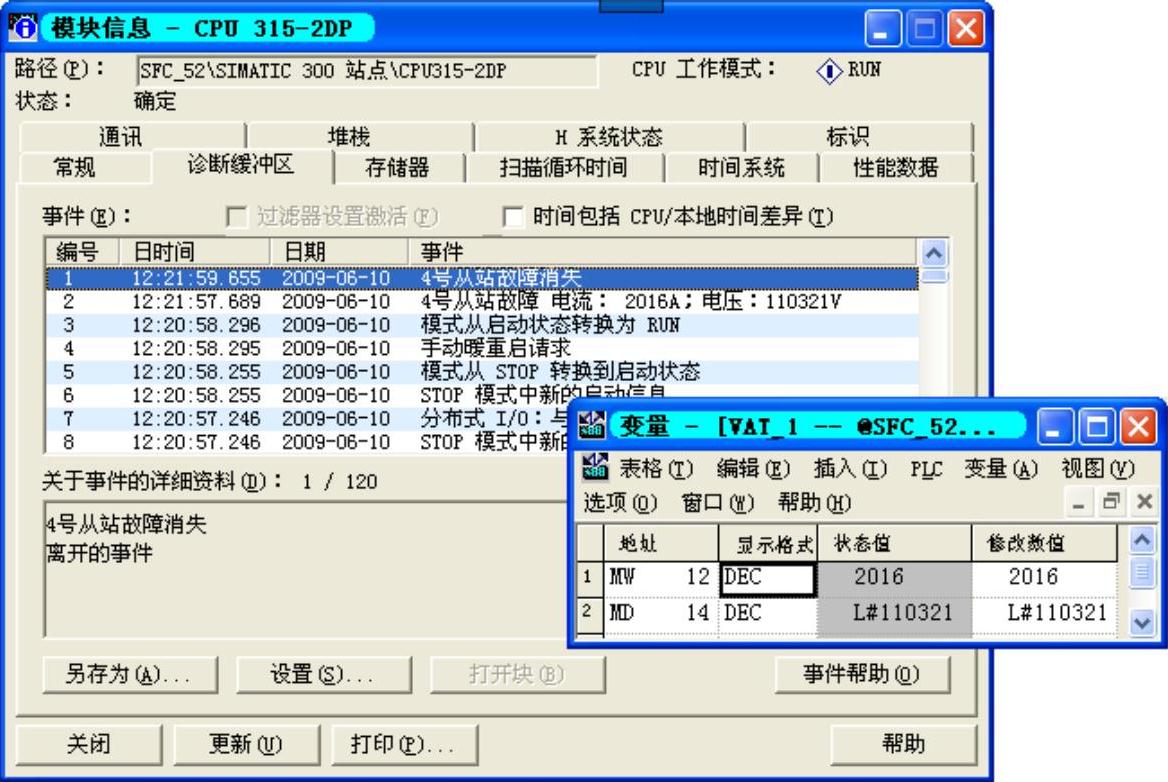
Task: Click the 事件帮助(O) button
Action: [863, 675]
